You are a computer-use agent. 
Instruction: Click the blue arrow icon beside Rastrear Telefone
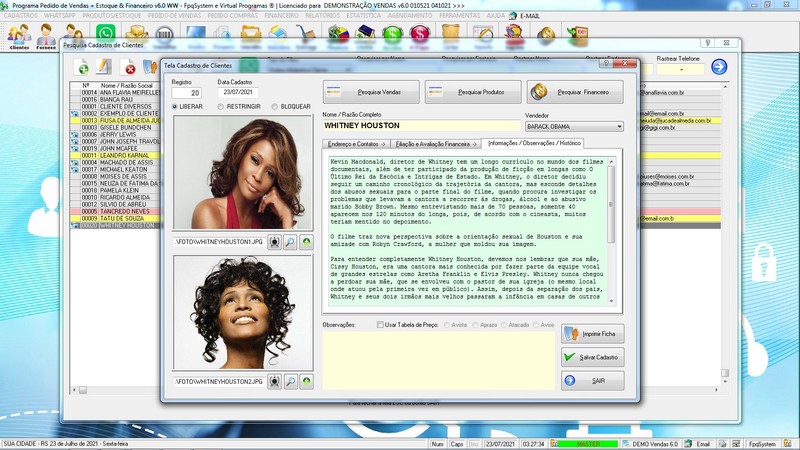(x=719, y=66)
